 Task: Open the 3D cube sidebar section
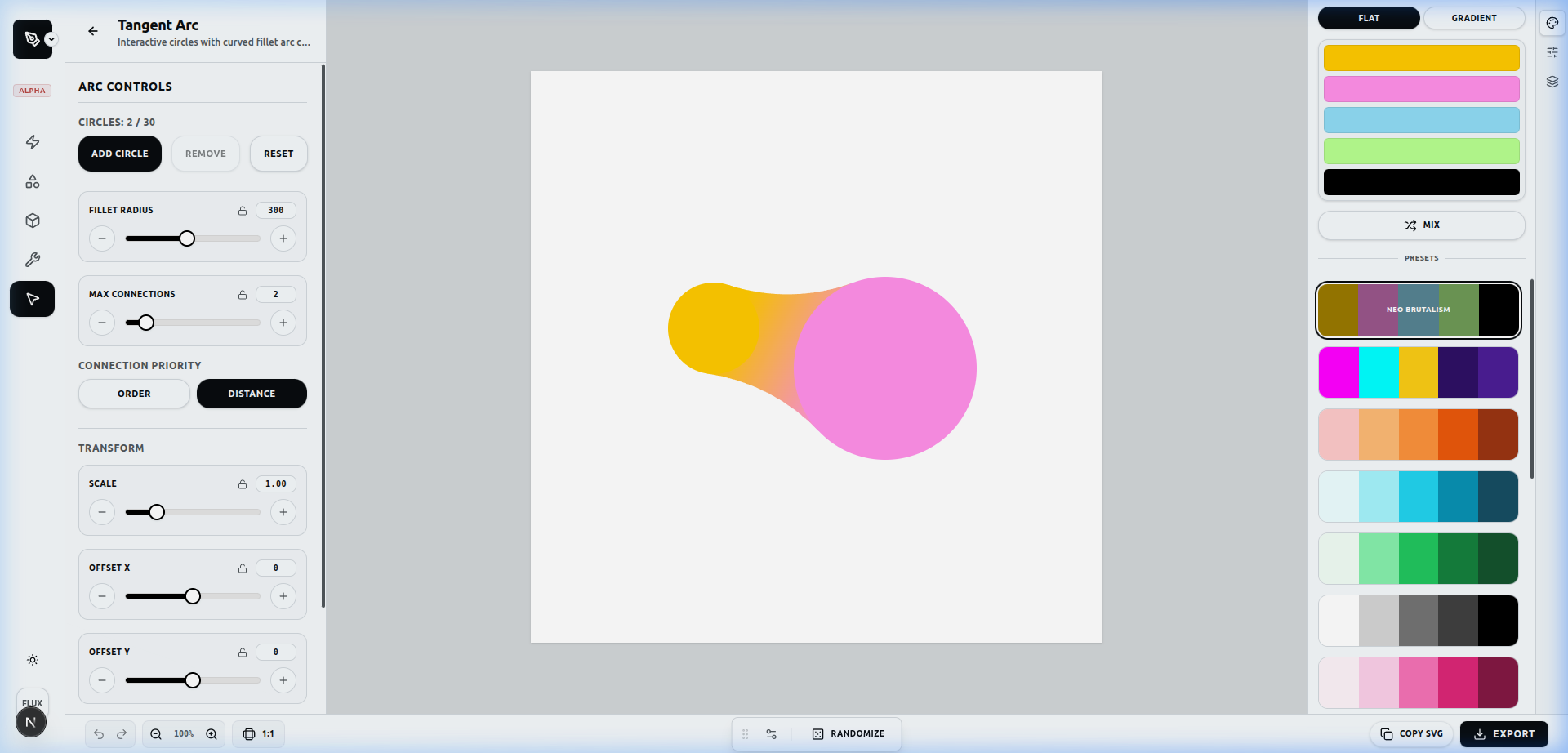33,221
